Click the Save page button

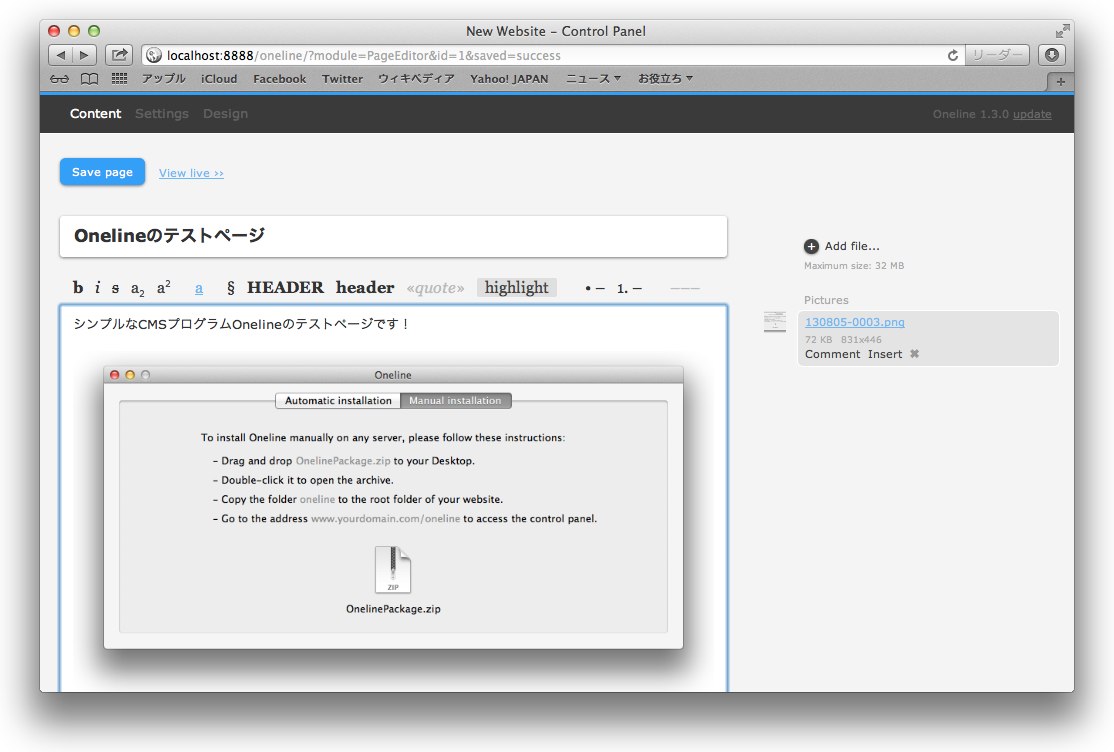(102, 172)
